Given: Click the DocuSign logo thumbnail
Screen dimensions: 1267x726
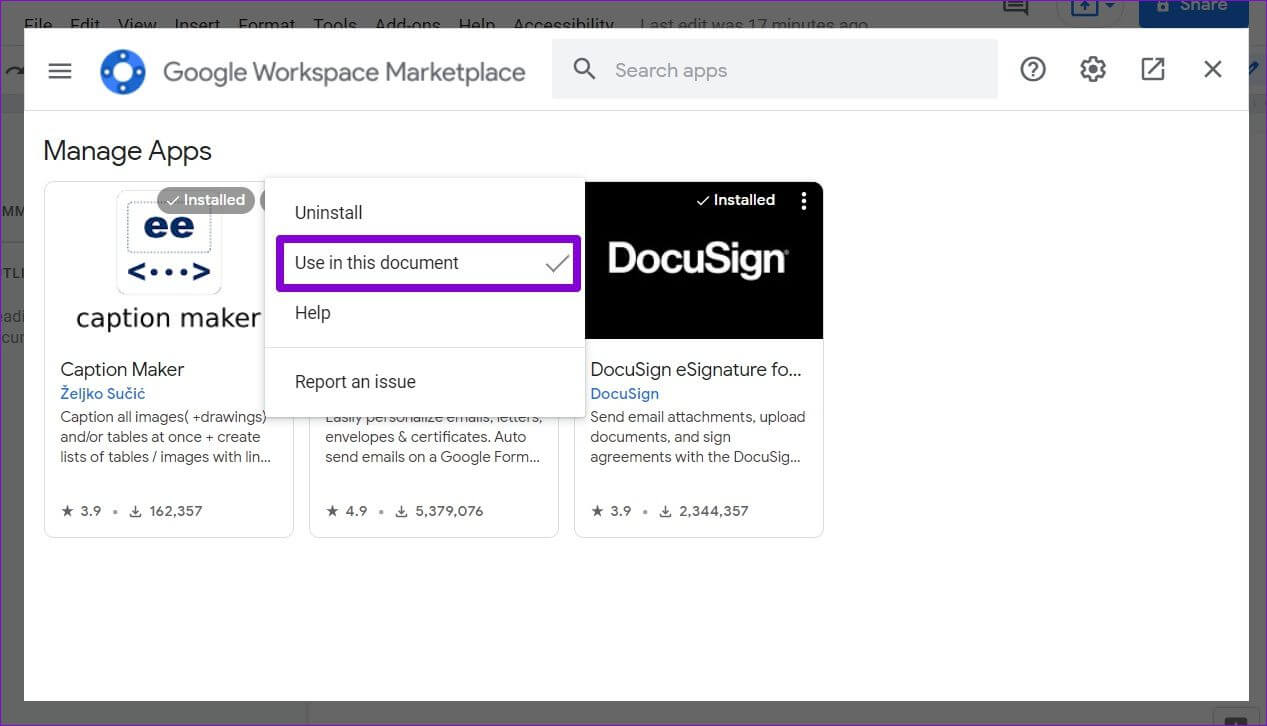Looking at the screenshot, I should point(699,260).
